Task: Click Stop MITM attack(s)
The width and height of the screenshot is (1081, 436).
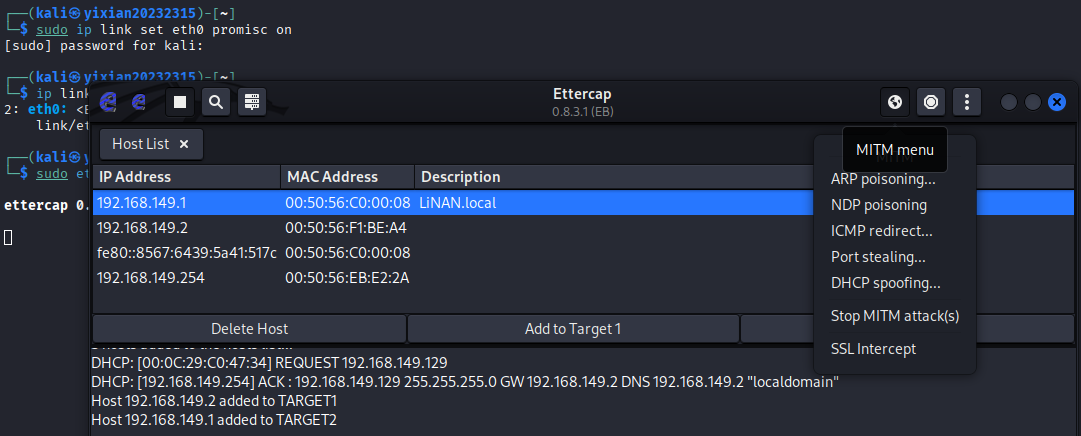Action: [895, 316]
